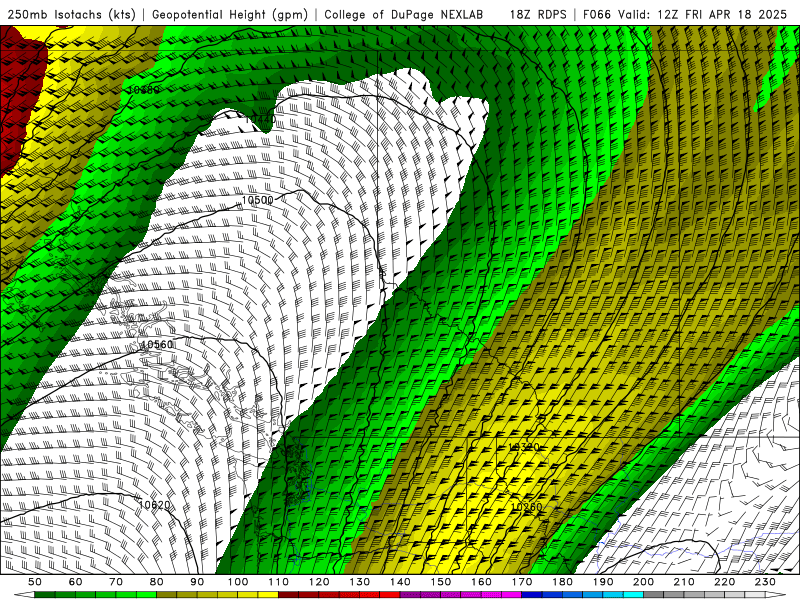This screenshot has width=800, height=600.
Task: Click the 'Valid: 12Z FRI APR 18 2025' text
Action: pyautogui.click(x=703, y=15)
